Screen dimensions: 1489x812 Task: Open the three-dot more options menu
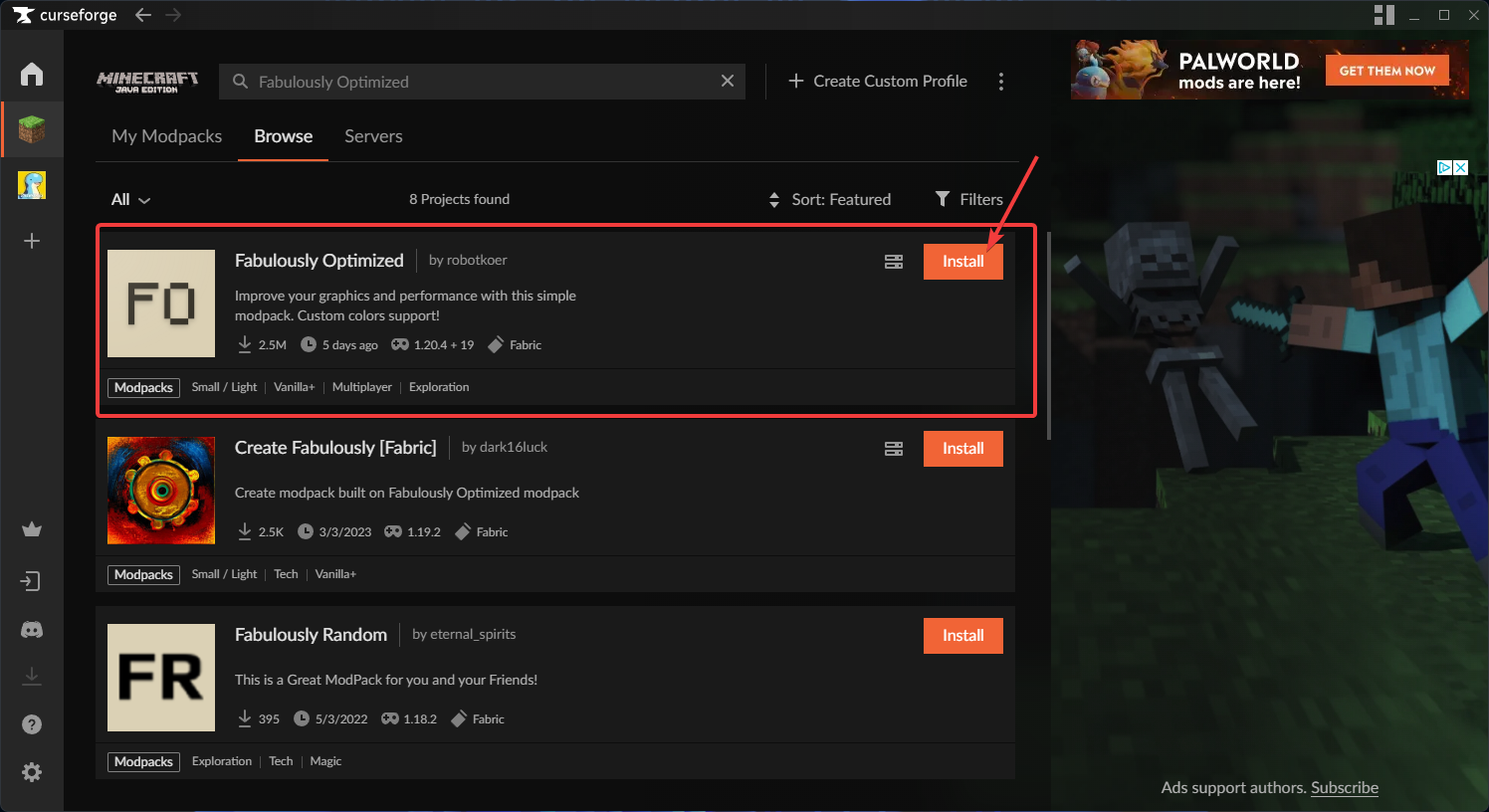[x=1001, y=82]
